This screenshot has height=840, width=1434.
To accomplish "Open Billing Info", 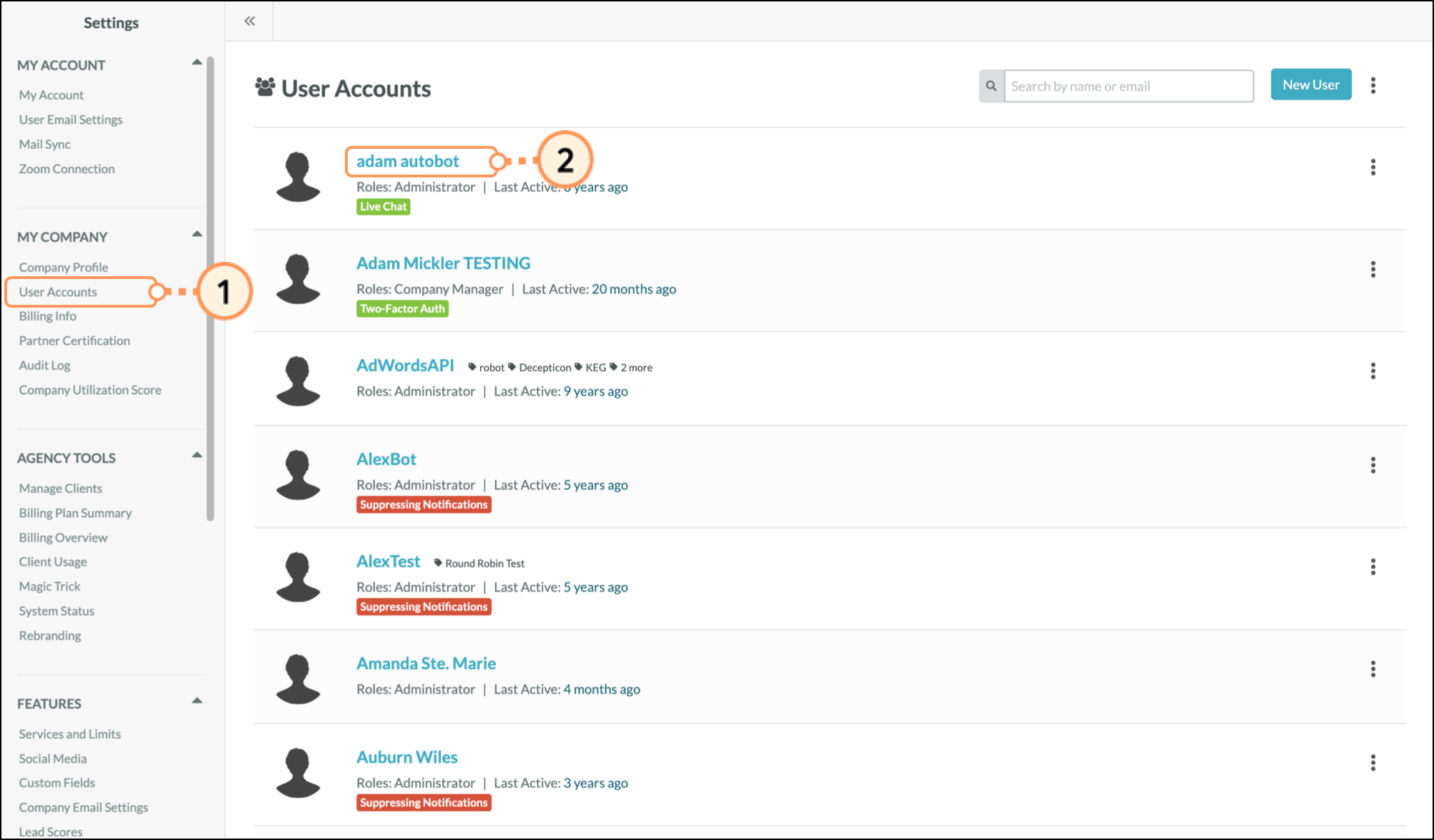I will (x=47, y=316).
